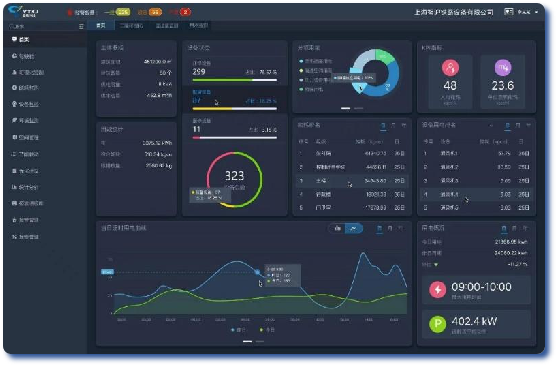Switch to the 首页 tab in tab bar
557x365 pixels.
point(101,26)
